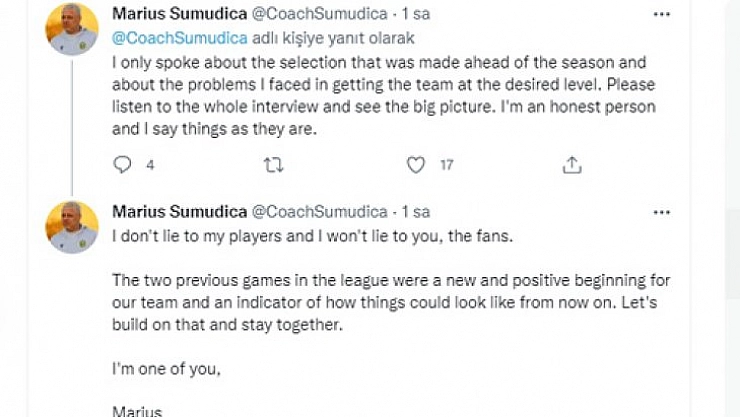Visit the @CoachSumudica handle beside the first tweet's name
The height and width of the screenshot is (417, 740).
pyautogui.click(x=317, y=16)
